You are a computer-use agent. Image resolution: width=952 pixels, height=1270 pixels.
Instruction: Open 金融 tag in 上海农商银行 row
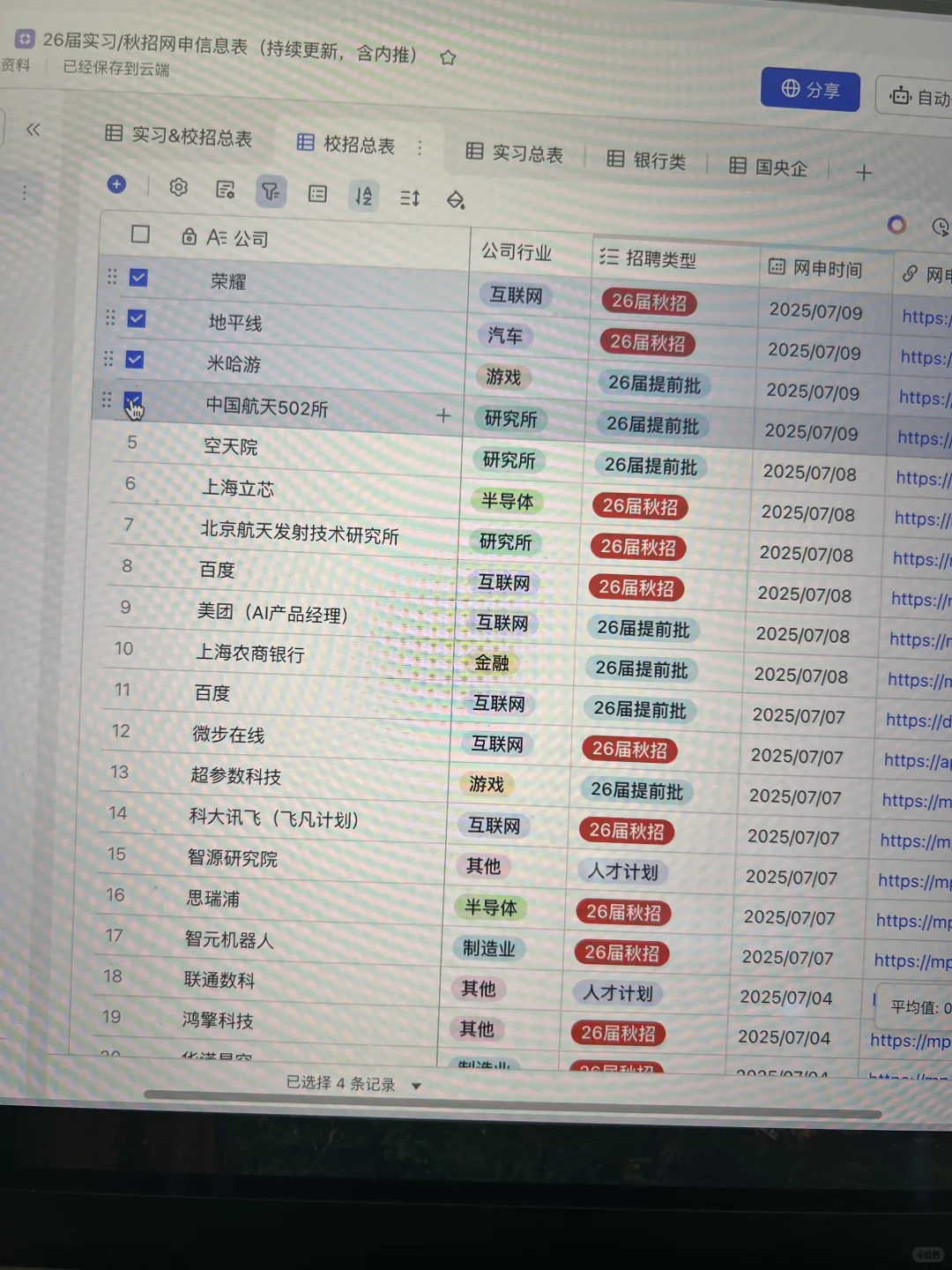[492, 663]
